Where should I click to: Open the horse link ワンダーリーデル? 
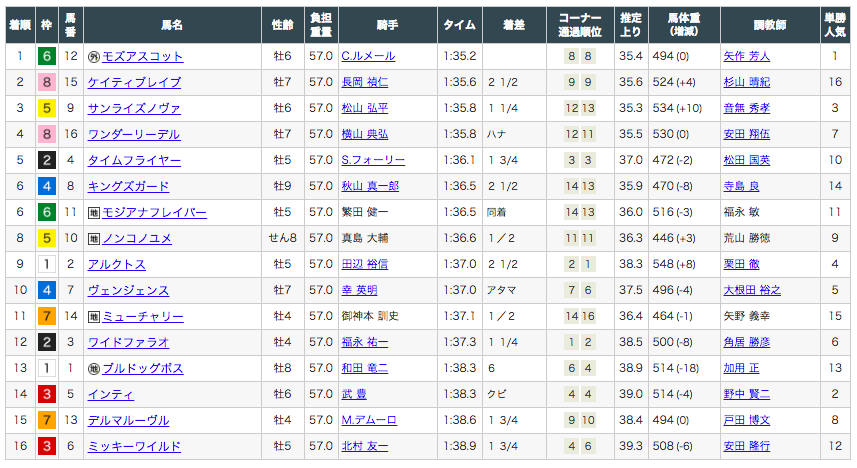click(x=134, y=134)
